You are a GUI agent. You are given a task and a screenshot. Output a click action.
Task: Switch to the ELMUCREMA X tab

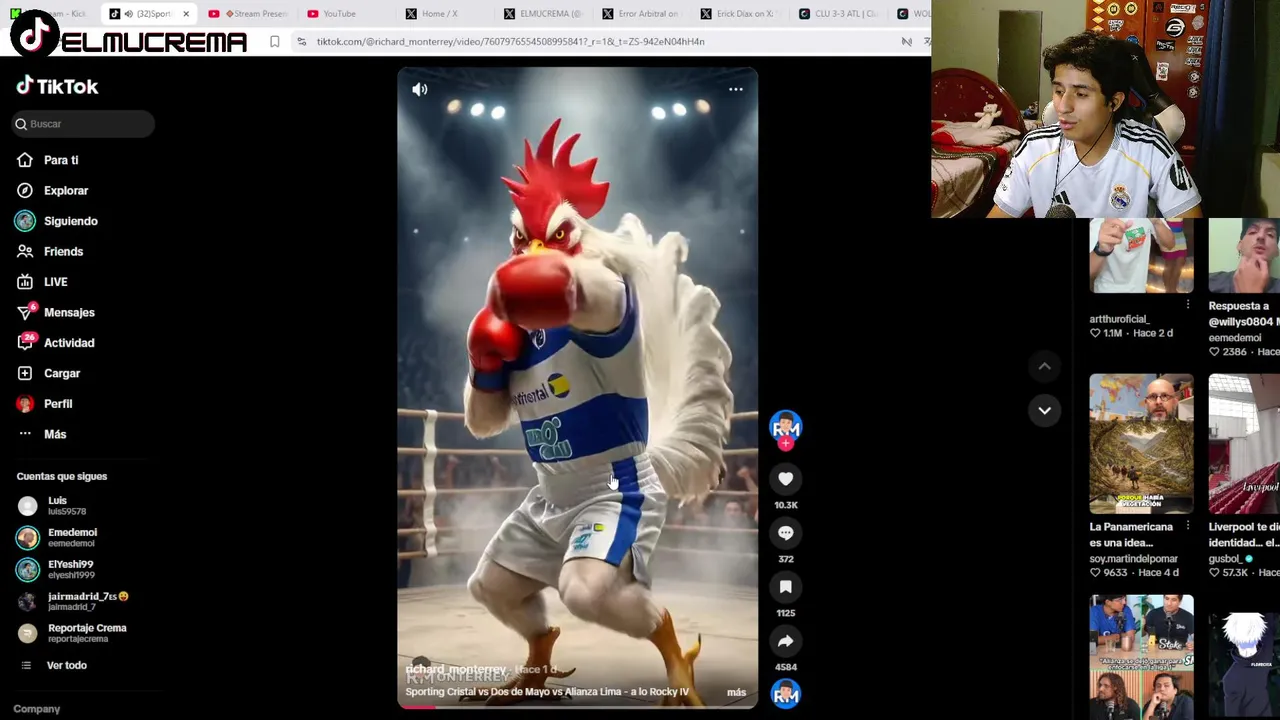click(542, 14)
